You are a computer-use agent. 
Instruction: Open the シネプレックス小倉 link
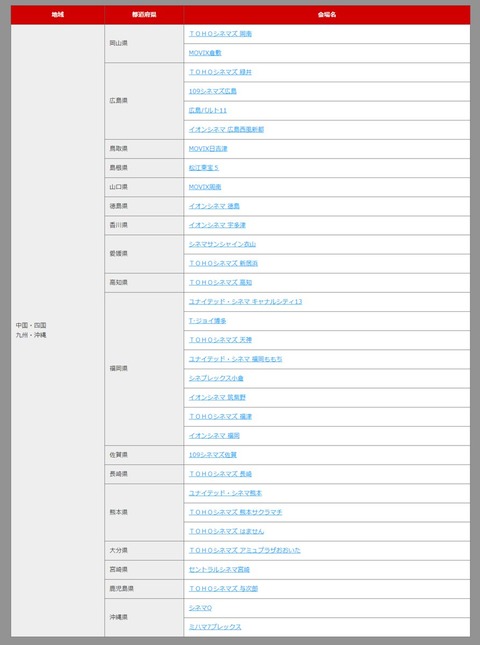tap(216, 378)
